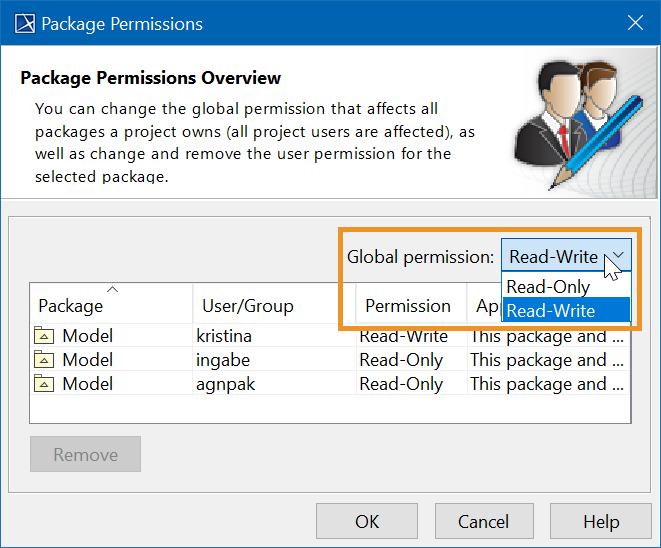
Task: Choose Read-Only from the permission list
Action: (548, 287)
